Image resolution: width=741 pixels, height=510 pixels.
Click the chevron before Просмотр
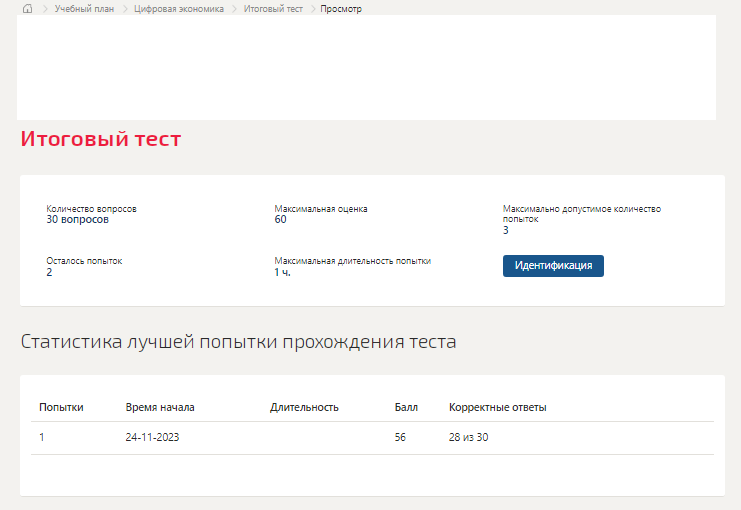click(x=312, y=9)
